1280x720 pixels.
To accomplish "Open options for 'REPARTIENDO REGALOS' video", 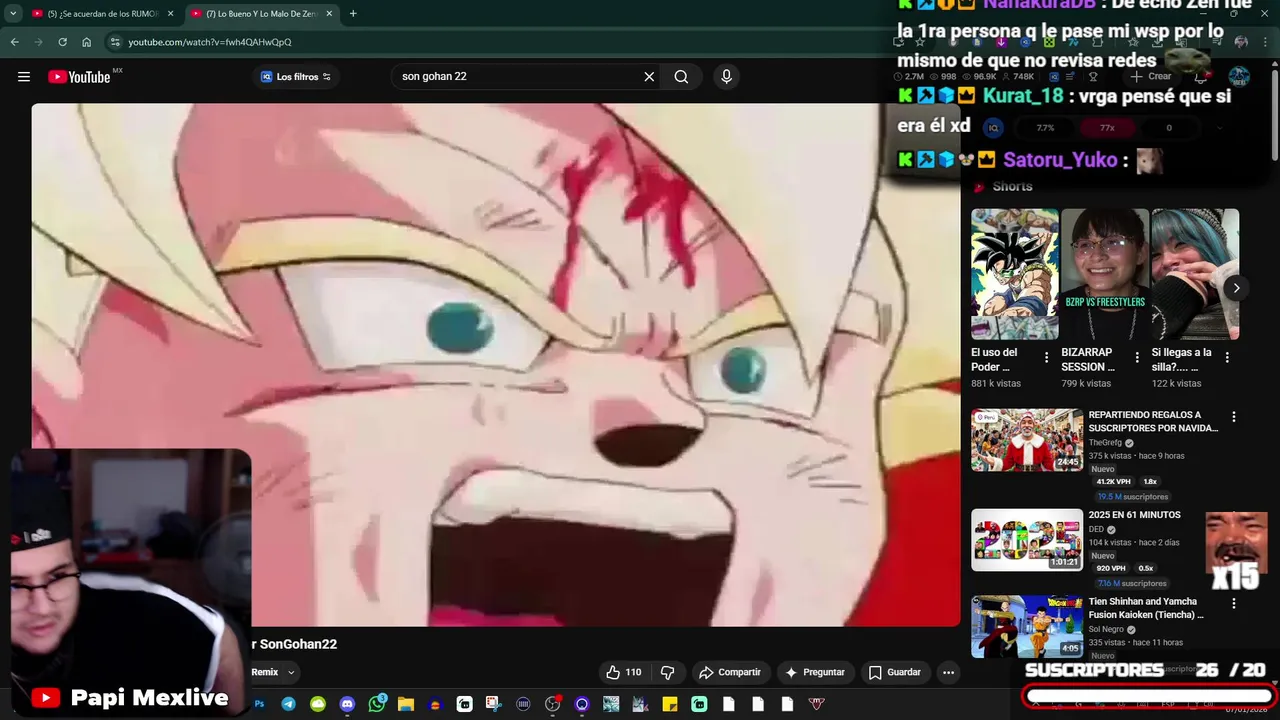I will coord(1234,417).
